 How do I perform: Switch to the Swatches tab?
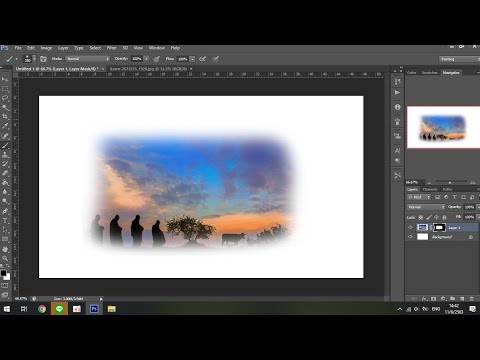429,72
